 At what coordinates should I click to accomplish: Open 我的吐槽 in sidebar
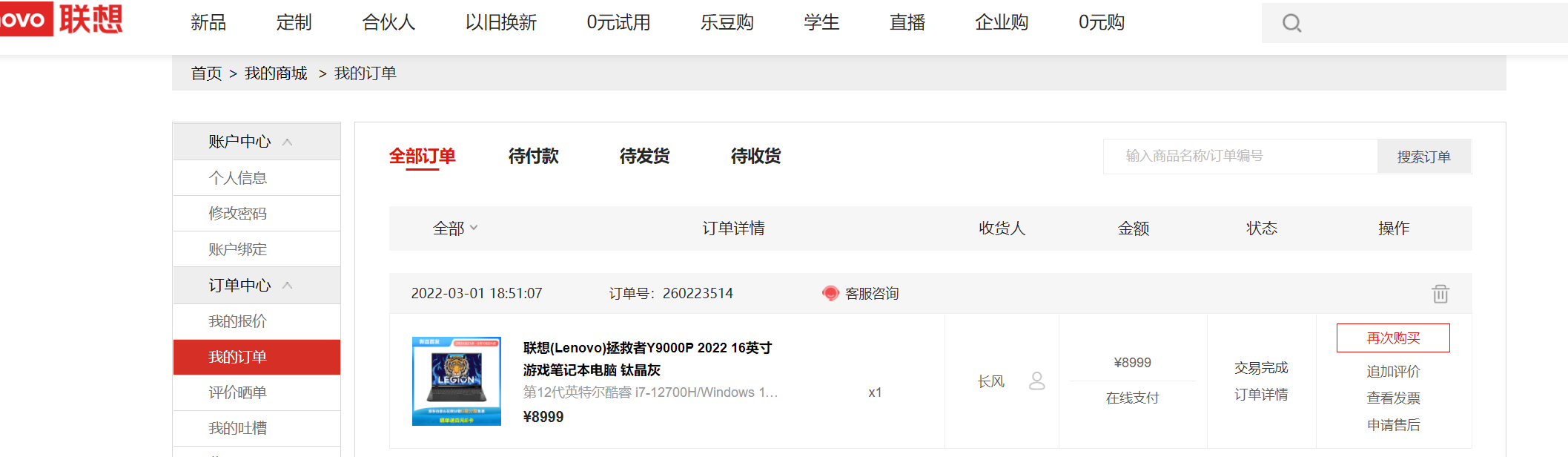click(257, 428)
